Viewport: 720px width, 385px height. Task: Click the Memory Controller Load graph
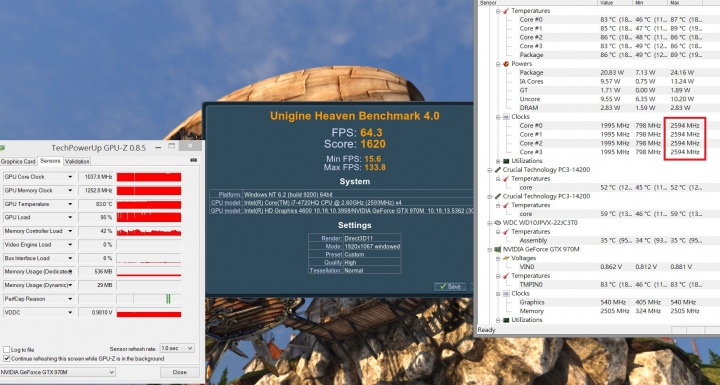[149, 231]
